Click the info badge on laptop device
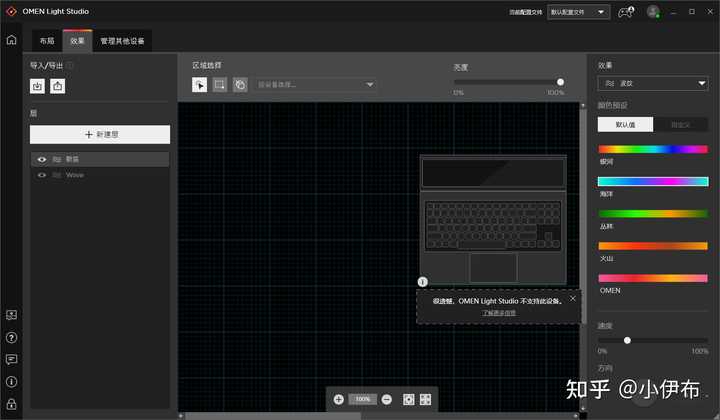Image resolution: width=720 pixels, height=420 pixels. 422,281
